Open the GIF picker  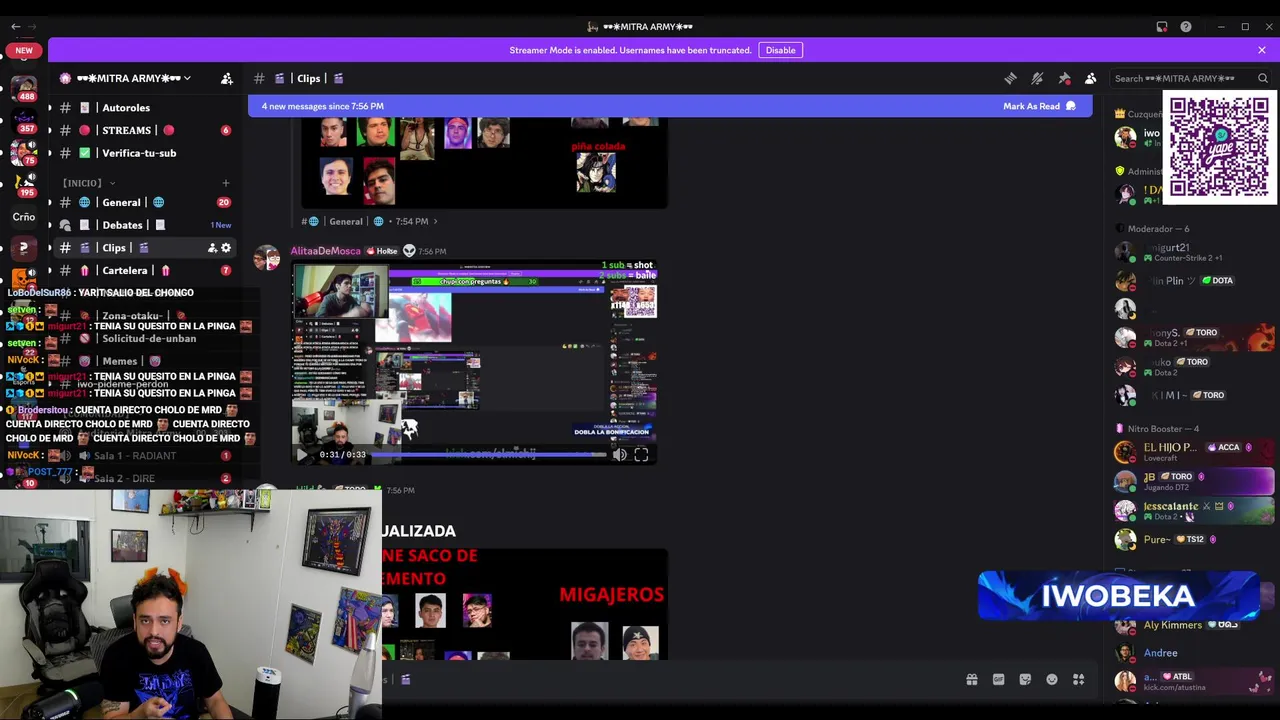998,680
